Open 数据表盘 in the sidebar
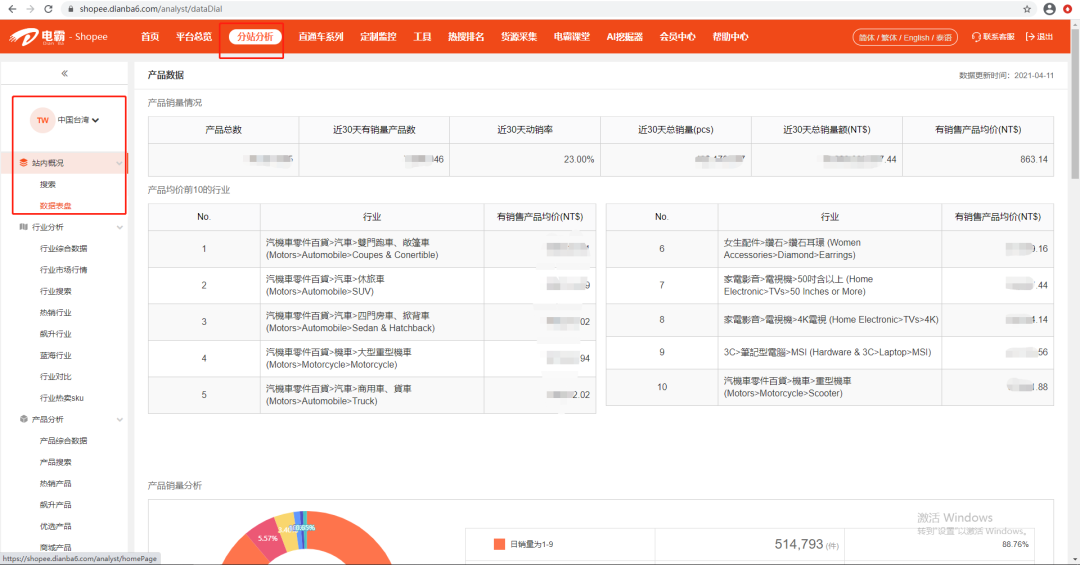The image size is (1080, 565). pos(55,205)
